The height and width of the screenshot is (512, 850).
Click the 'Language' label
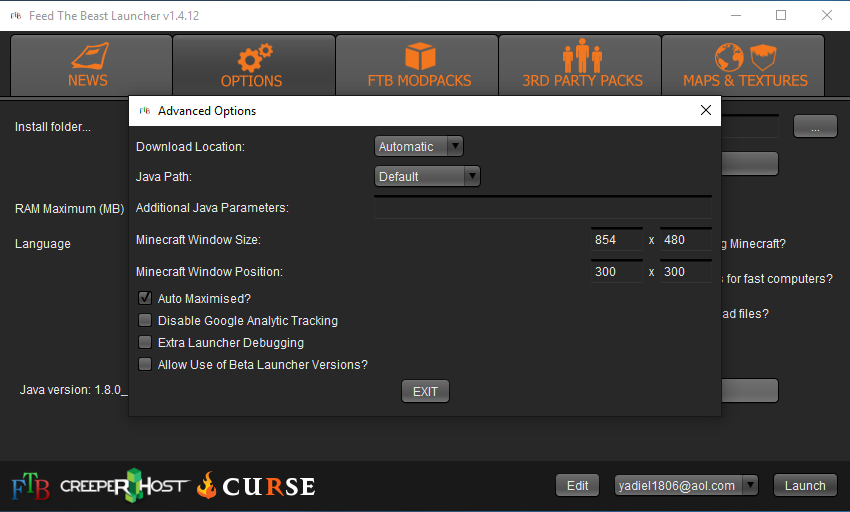pos(43,244)
